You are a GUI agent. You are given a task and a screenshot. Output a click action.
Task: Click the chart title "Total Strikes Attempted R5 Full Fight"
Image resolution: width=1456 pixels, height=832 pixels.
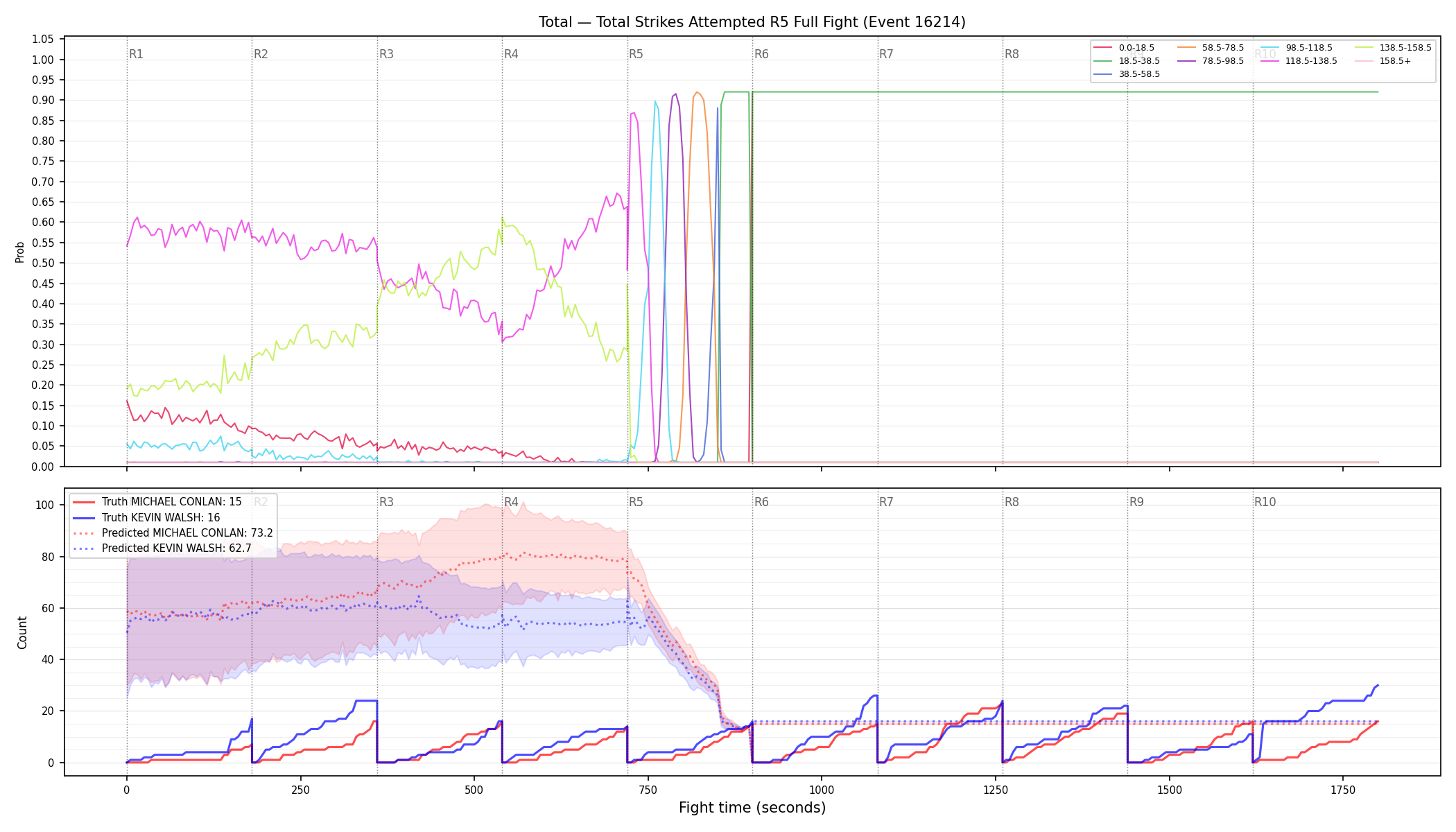(752, 22)
